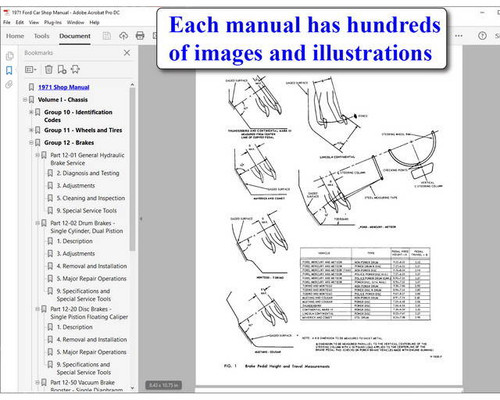Screen dimensions: 500x400
Task: Click the bookmarks scrollbar down arrow
Action: coord(132,388)
